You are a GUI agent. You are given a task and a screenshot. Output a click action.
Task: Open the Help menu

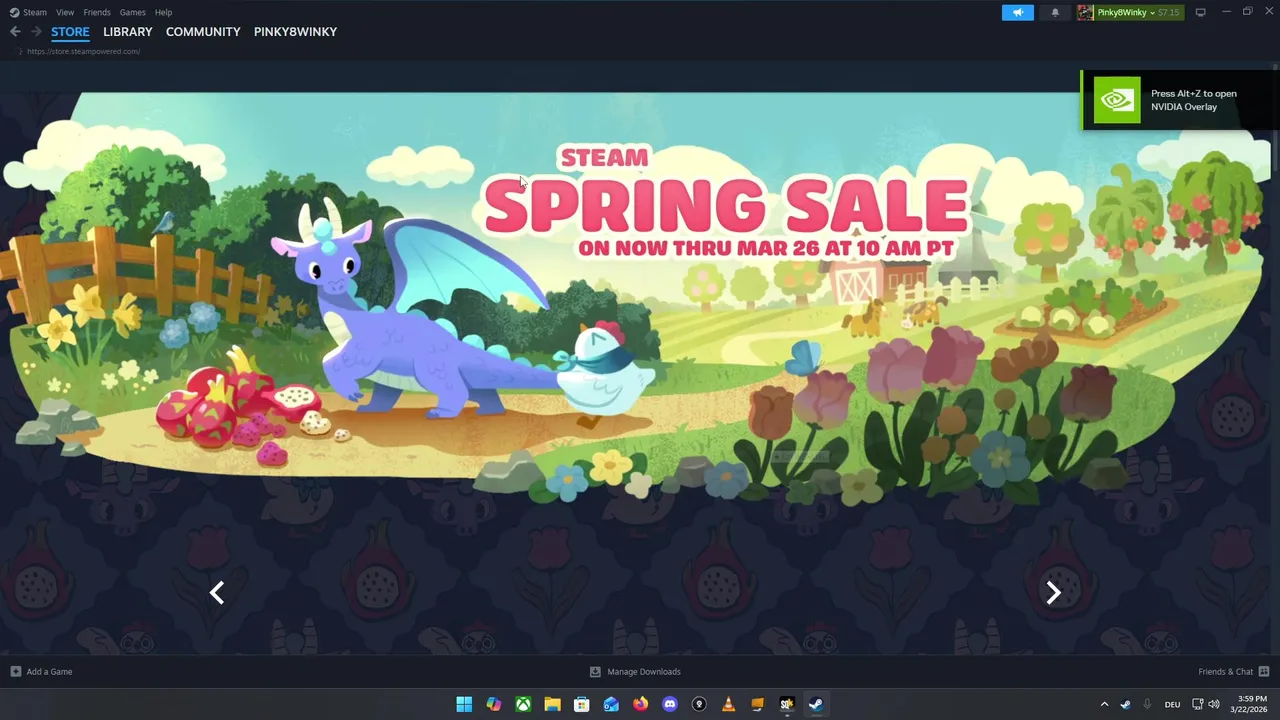(164, 12)
